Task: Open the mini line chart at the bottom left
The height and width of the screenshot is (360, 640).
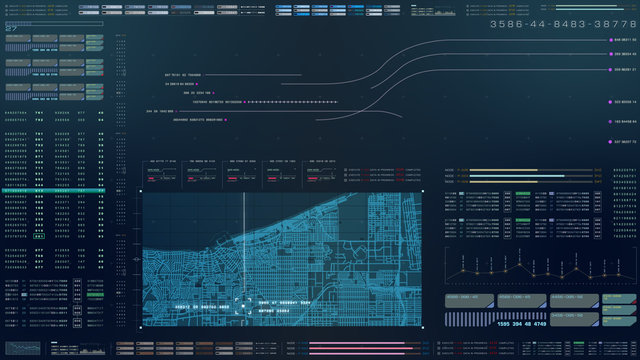Action: tap(23, 349)
